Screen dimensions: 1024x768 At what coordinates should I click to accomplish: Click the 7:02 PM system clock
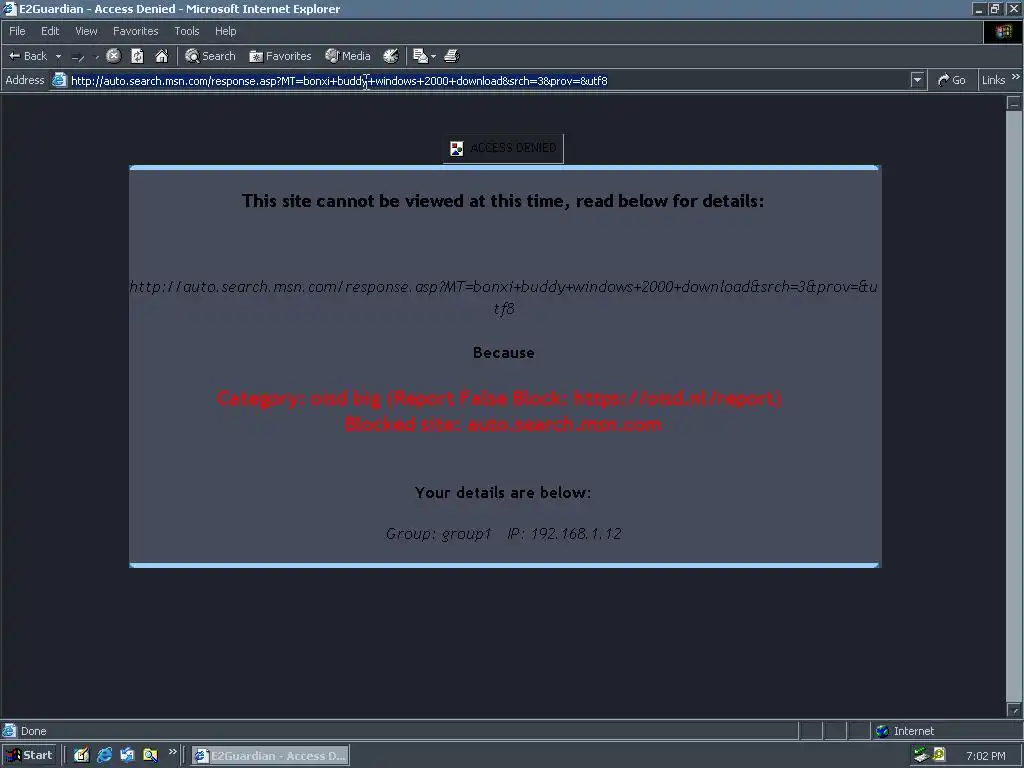(x=985, y=756)
